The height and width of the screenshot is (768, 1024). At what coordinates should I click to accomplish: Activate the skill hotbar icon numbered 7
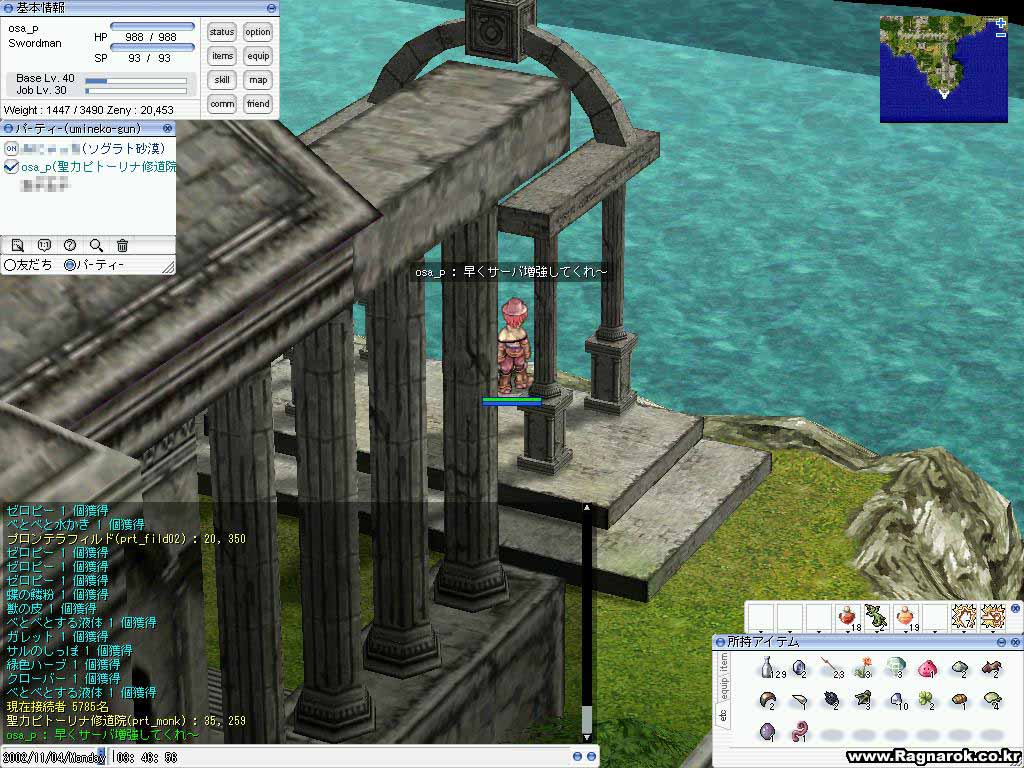tap(963, 617)
